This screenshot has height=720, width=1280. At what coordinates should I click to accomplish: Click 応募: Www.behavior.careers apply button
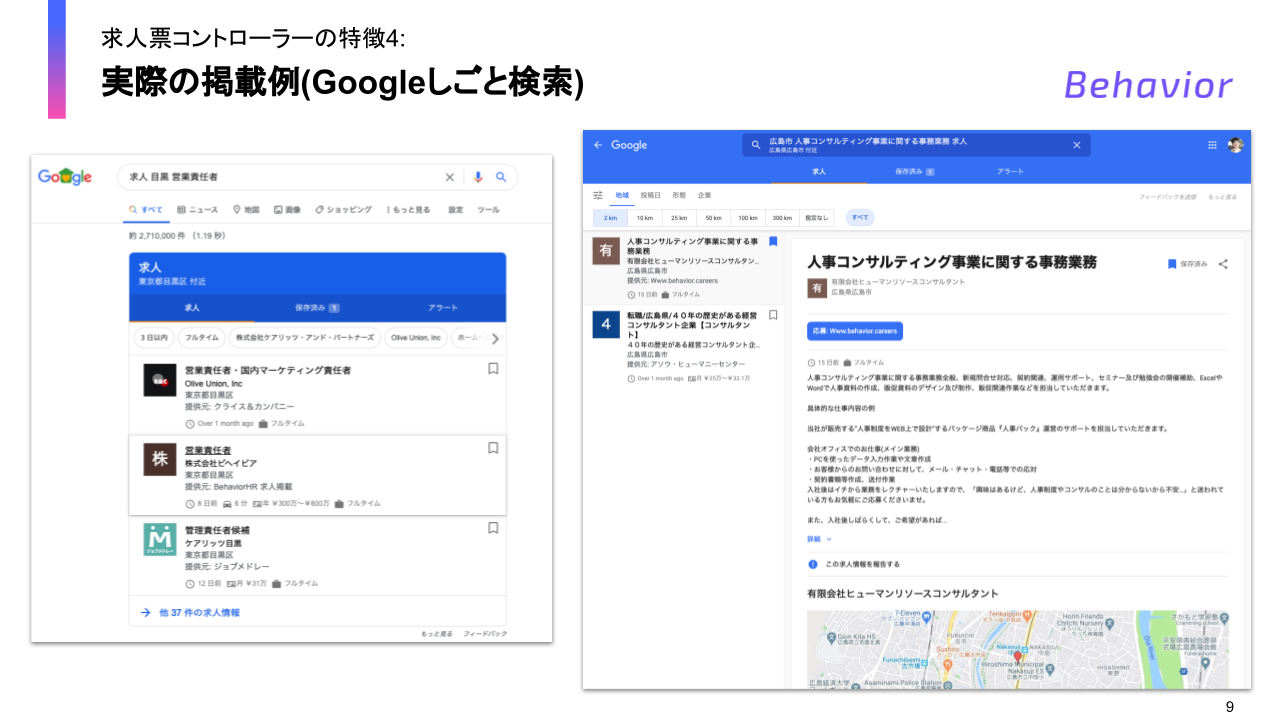pos(855,330)
